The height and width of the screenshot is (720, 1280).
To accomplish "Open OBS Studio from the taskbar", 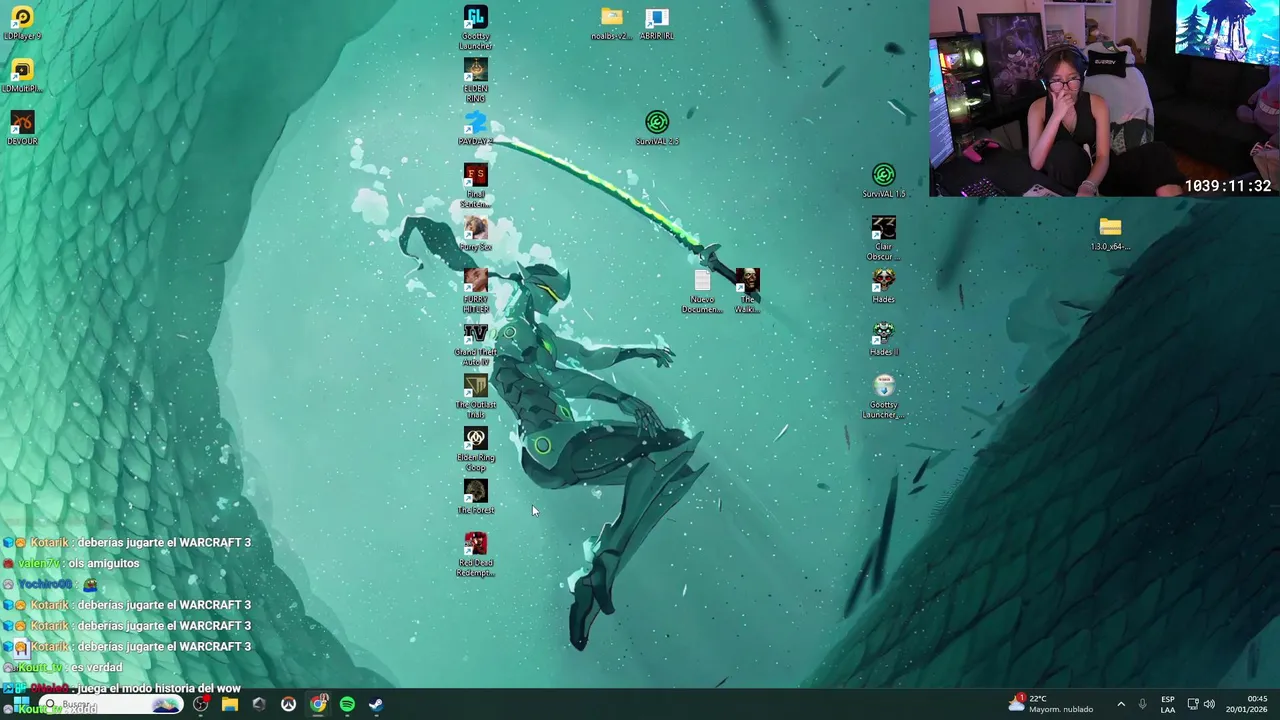I will (x=201, y=705).
